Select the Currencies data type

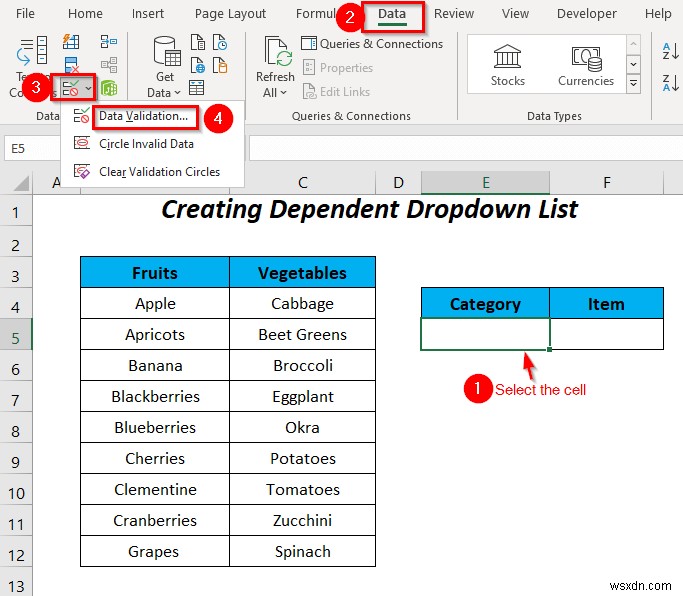586,65
